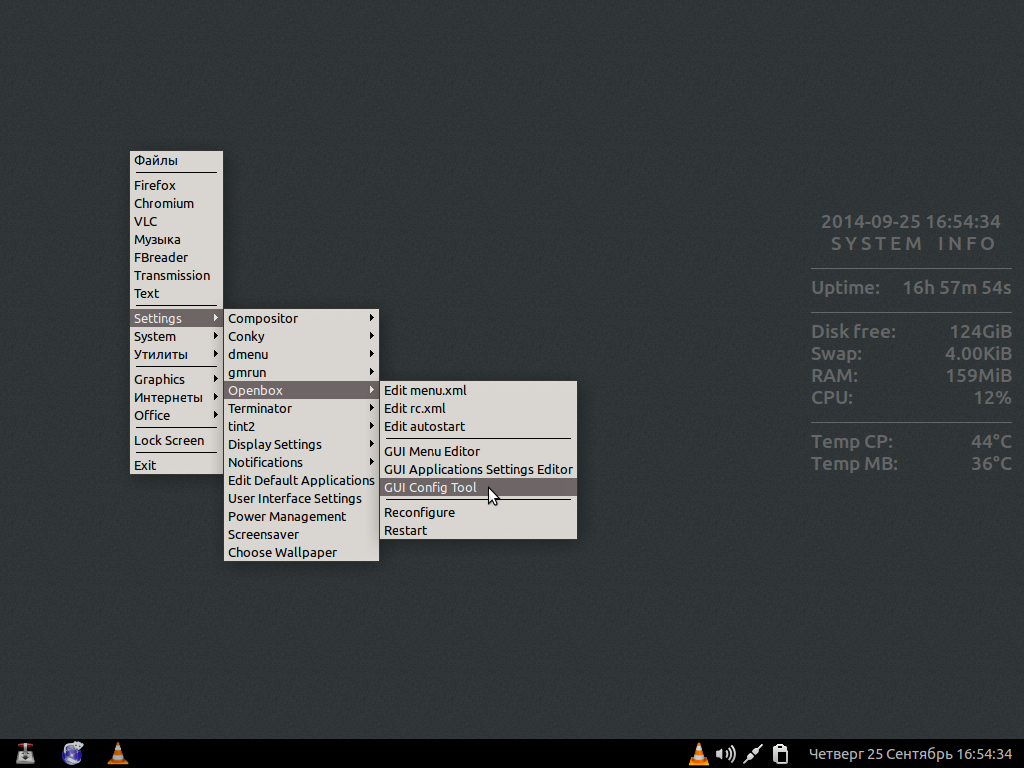Open the network connection tray icon
The image size is (1024, 768).
coord(754,753)
